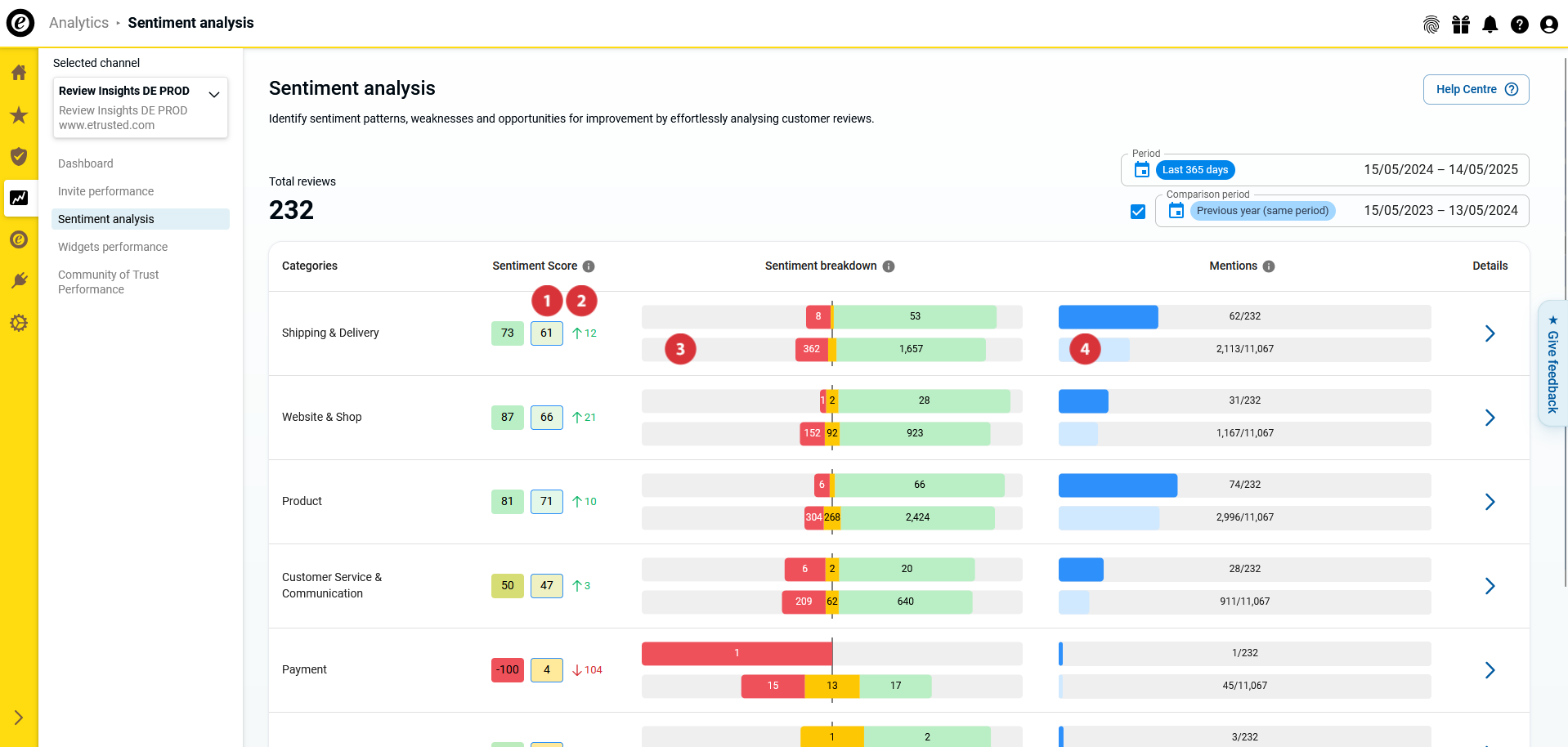Click Shipping & Delivery comparison score 61

tap(547, 333)
